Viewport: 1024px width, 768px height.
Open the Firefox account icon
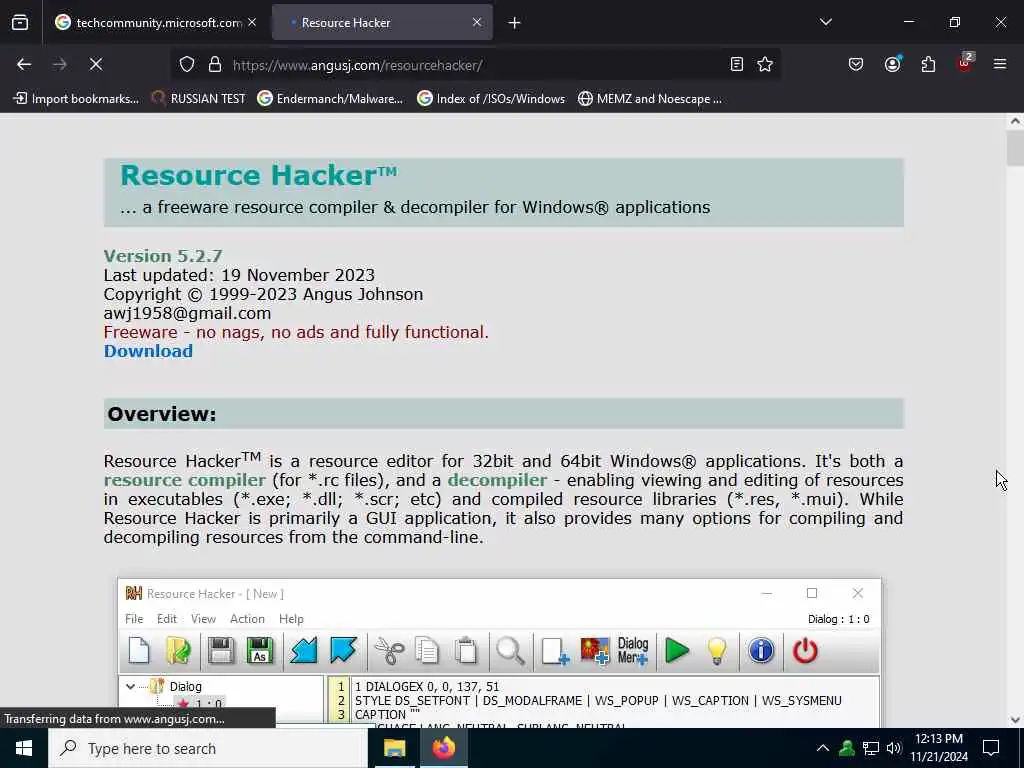pos(892,65)
